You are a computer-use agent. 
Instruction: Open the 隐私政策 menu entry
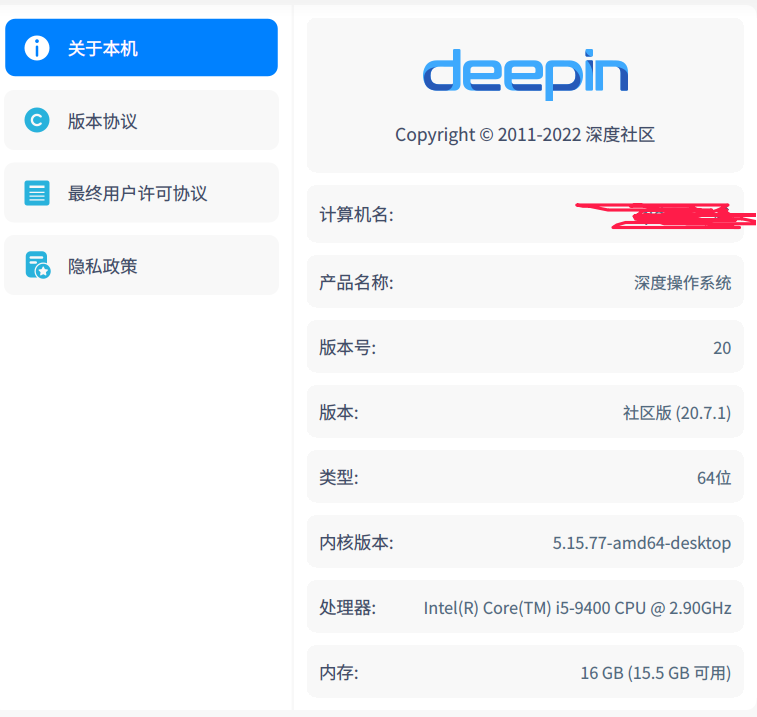[141, 265]
